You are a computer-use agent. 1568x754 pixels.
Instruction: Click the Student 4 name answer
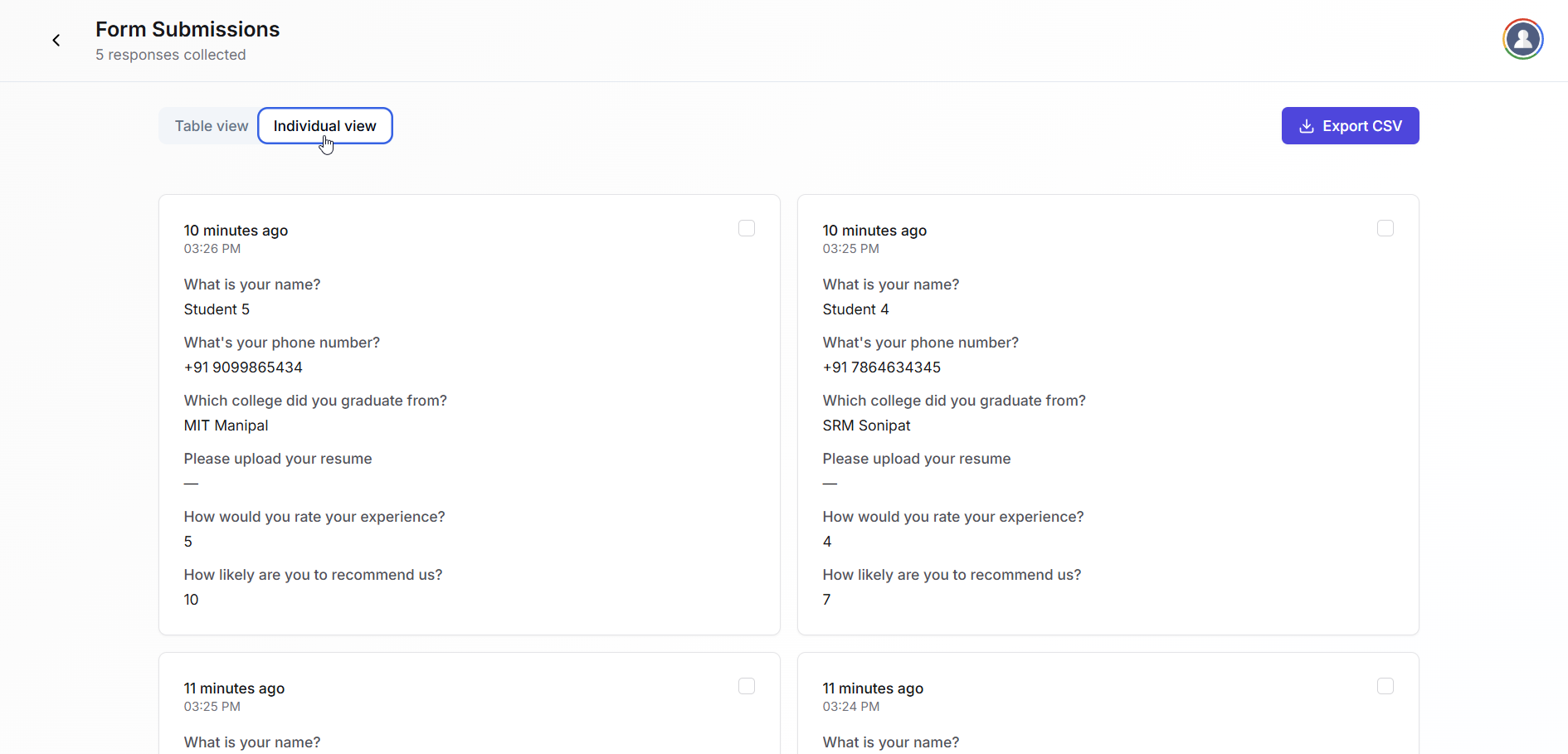point(855,309)
